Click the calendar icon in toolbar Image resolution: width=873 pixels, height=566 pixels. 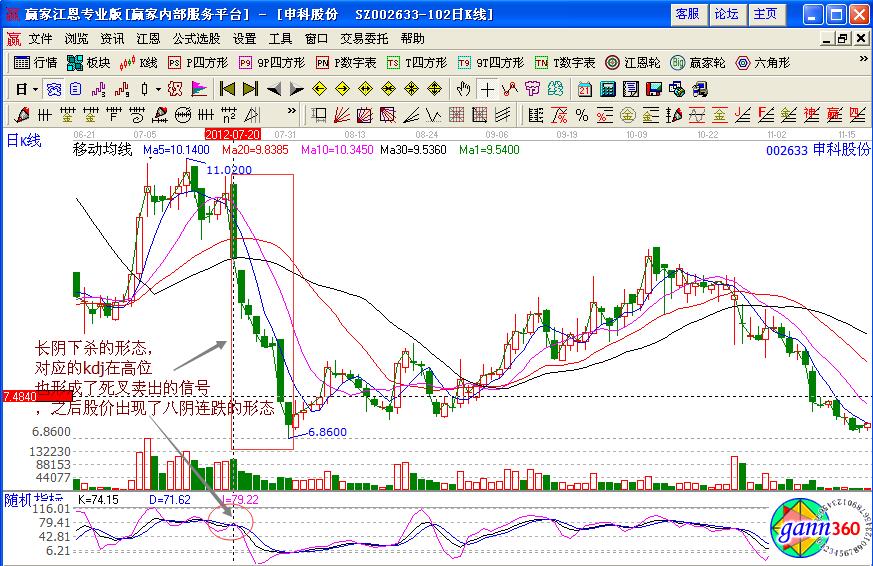(x=585, y=88)
